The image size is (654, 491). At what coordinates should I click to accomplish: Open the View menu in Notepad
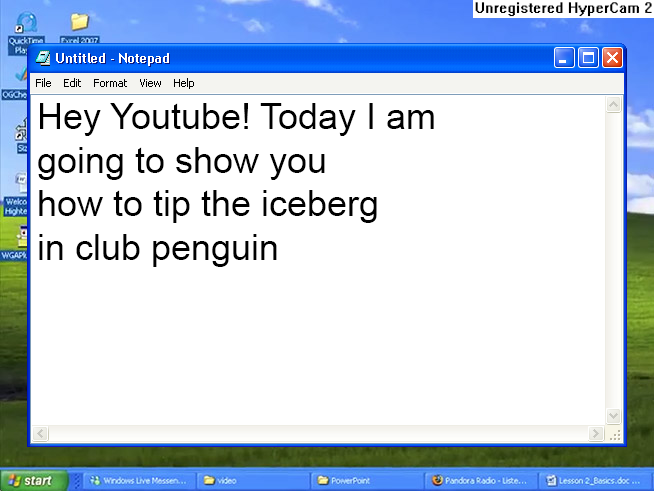(x=150, y=83)
